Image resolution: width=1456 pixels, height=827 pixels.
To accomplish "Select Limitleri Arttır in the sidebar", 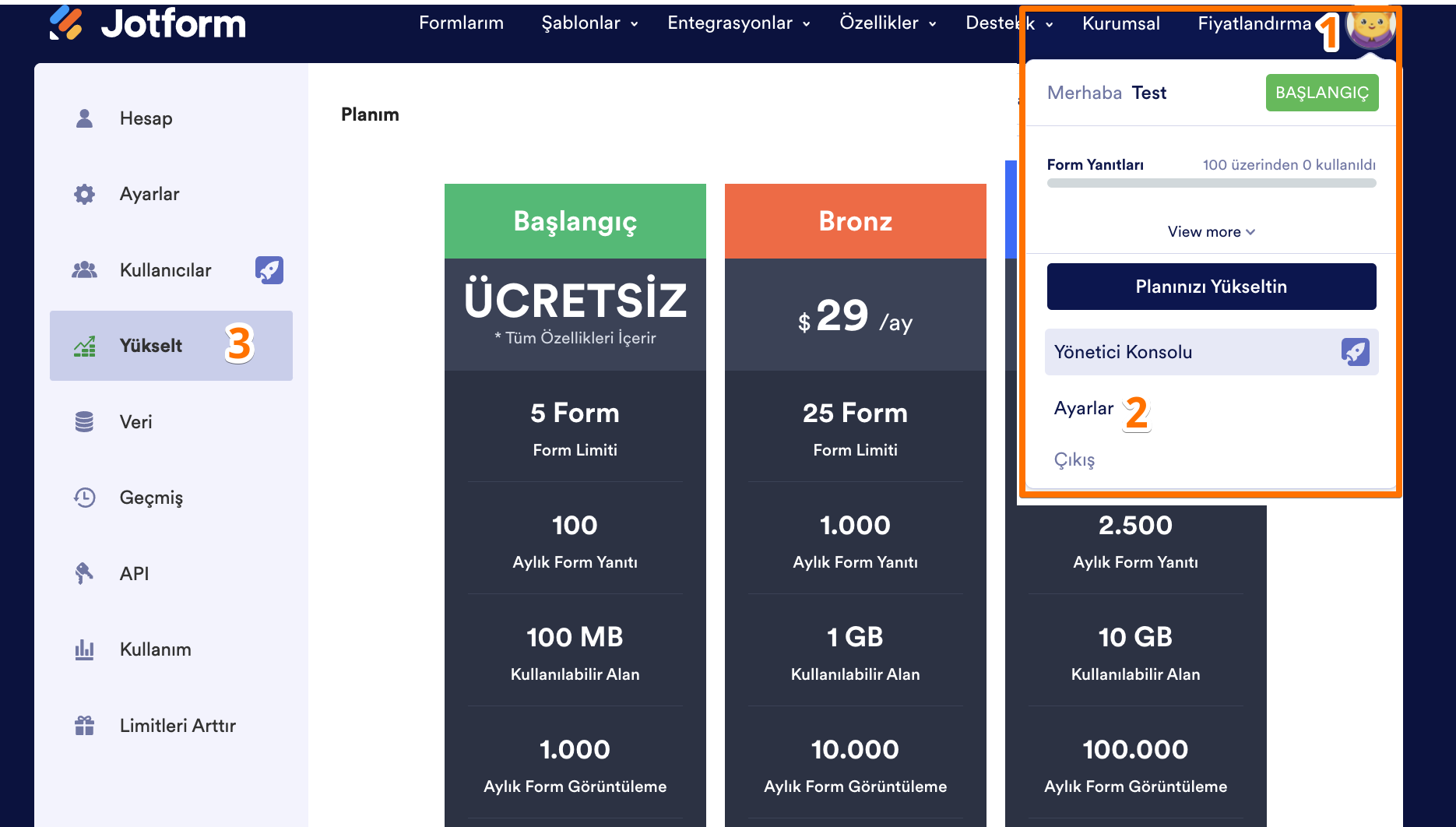I will [x=171, y=726].
